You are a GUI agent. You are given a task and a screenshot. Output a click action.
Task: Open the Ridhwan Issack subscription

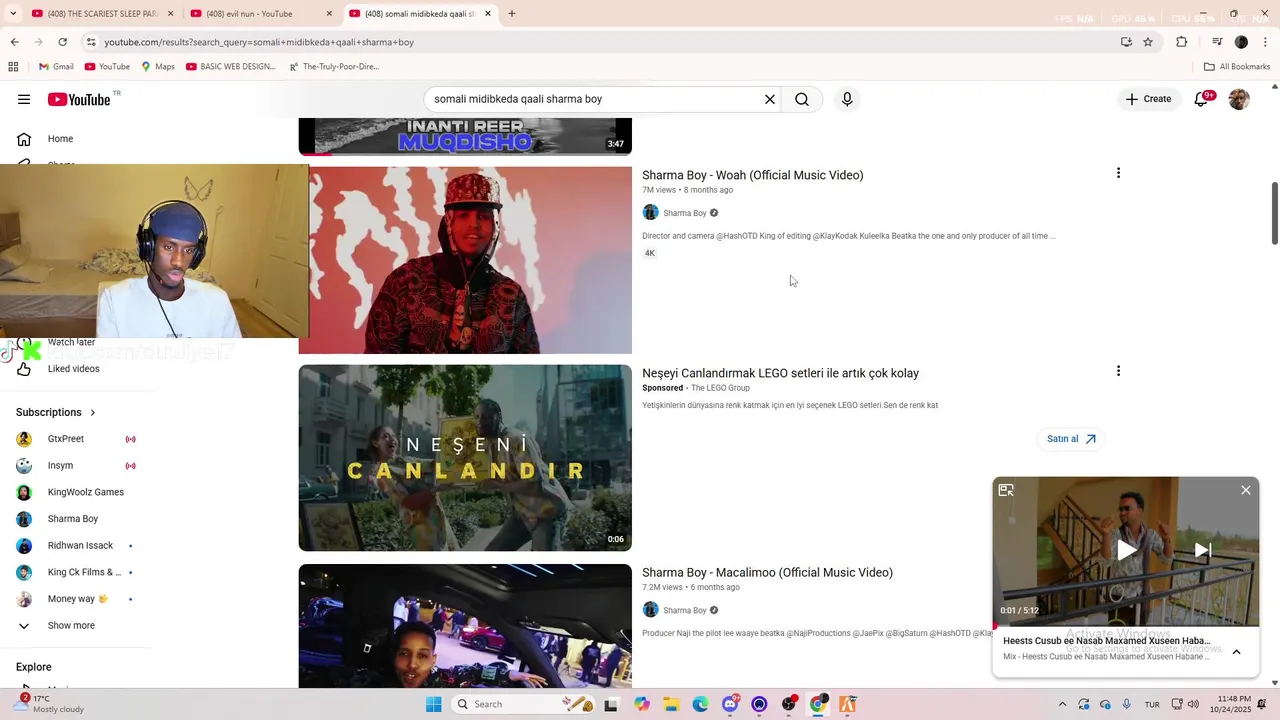point(78,546)
